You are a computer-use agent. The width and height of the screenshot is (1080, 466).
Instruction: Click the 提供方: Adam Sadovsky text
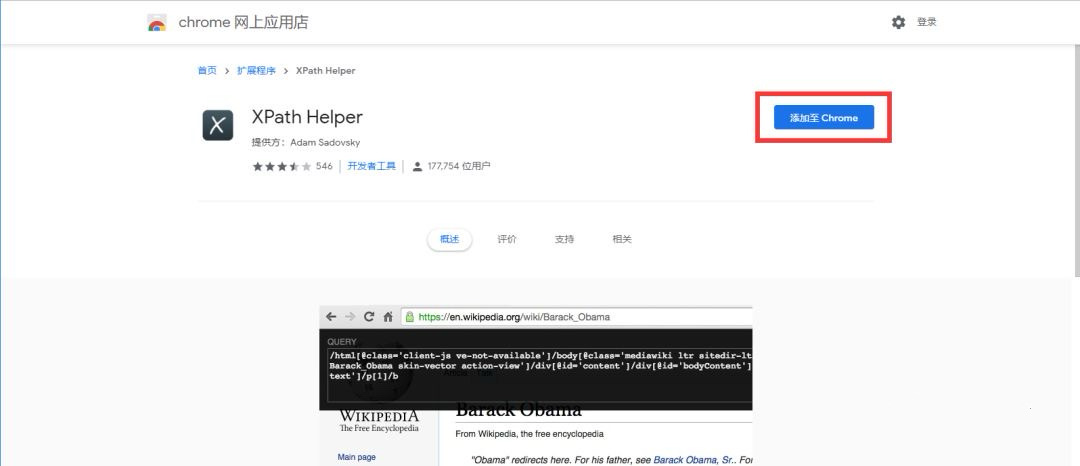pyautogui.click(x=306, y=143)
